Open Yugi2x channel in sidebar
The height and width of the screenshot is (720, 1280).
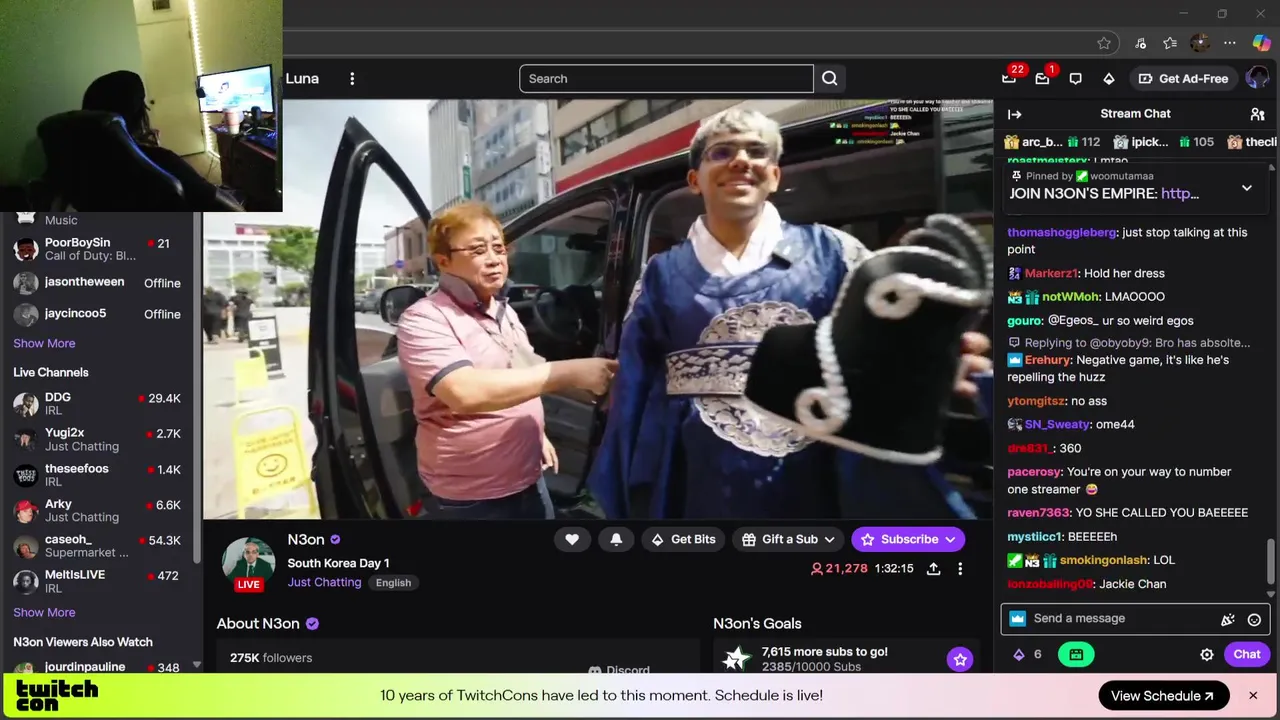click(x=98, y=439)
